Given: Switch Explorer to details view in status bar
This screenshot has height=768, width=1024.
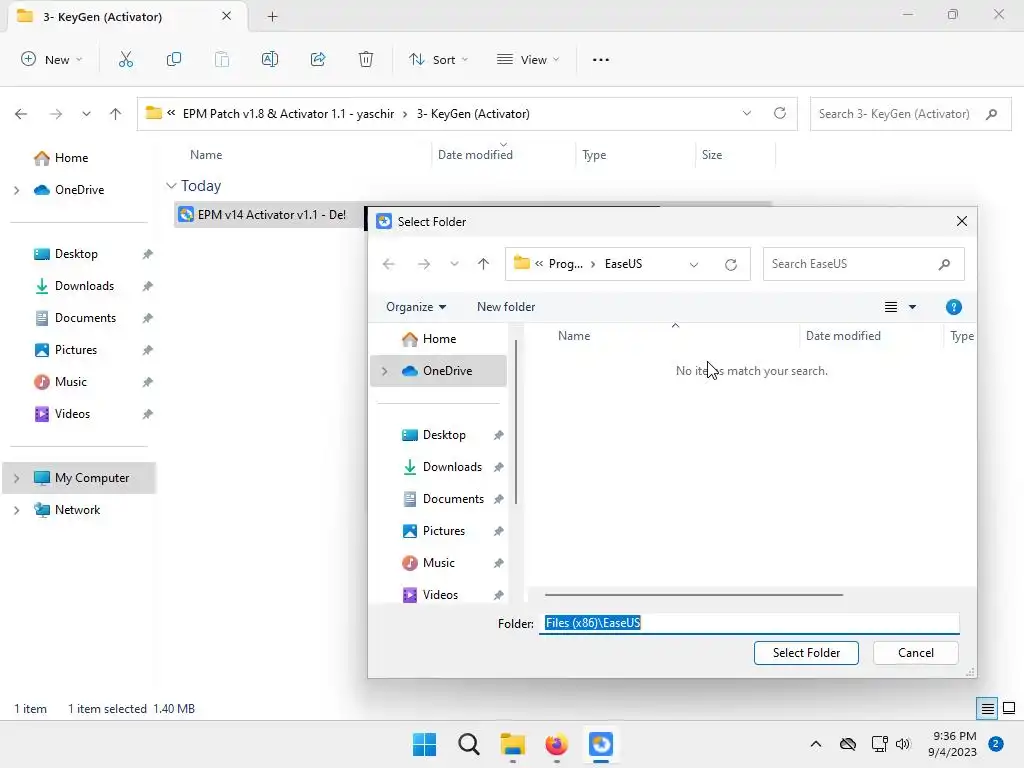Looking at the screenshot, I should pos(987,708).
